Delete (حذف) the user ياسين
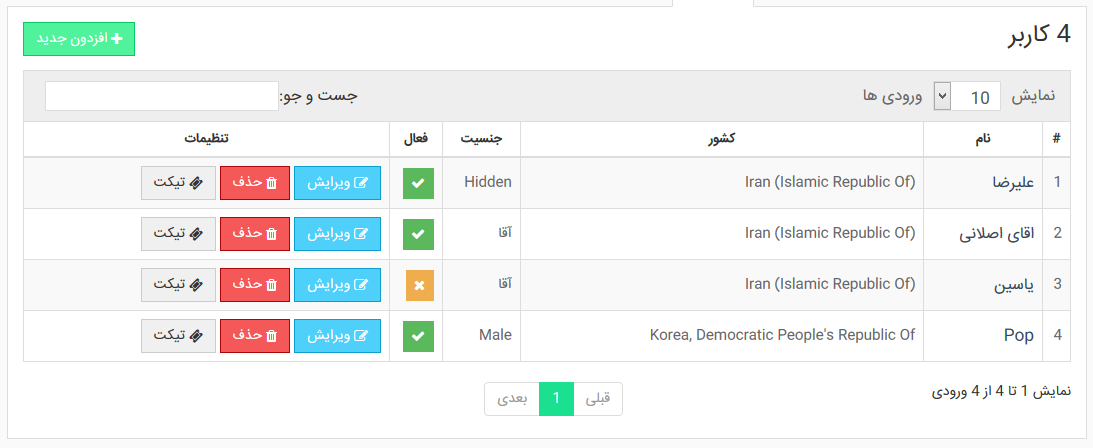 pyautogui.click(x=254, y=285)
